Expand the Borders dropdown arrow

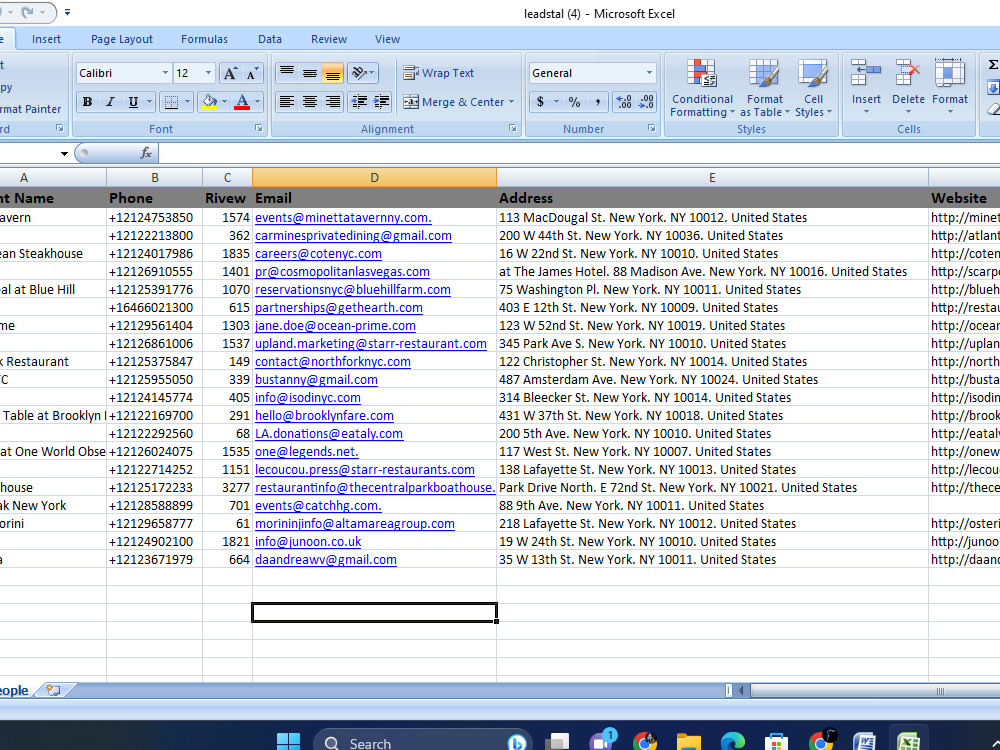point(187,102)
